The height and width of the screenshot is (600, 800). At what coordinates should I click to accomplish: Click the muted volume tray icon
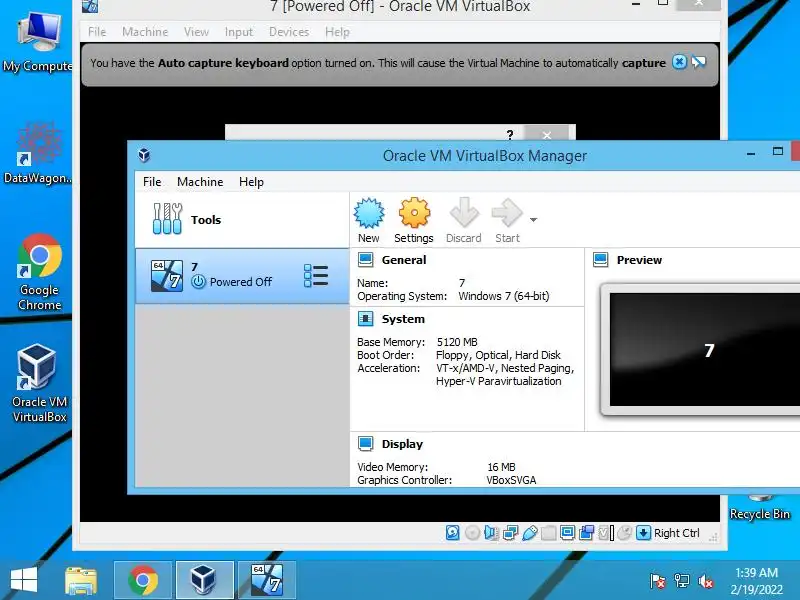(706, 581)
